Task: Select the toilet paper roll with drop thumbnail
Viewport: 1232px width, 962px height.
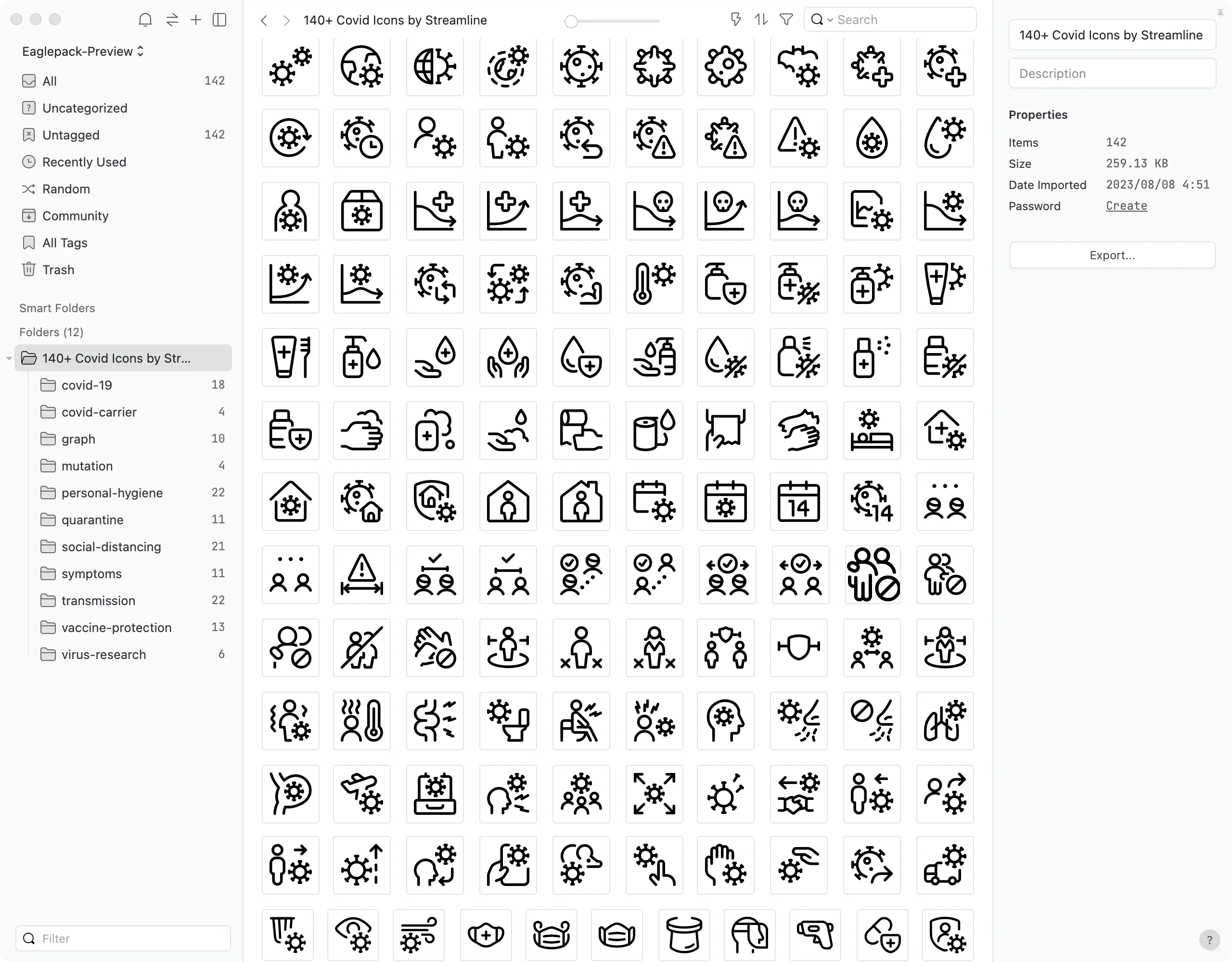Action: 654,431
